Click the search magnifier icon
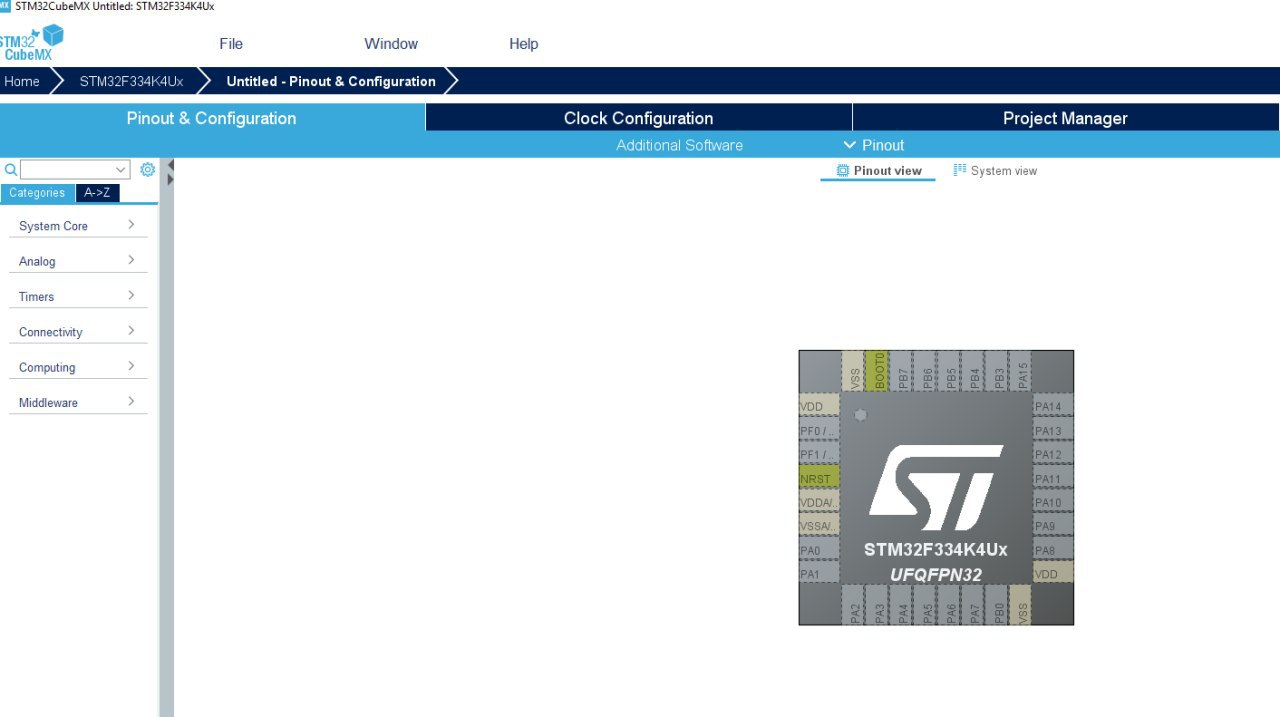Screen dimensions: 1280x717 [11, 170]
